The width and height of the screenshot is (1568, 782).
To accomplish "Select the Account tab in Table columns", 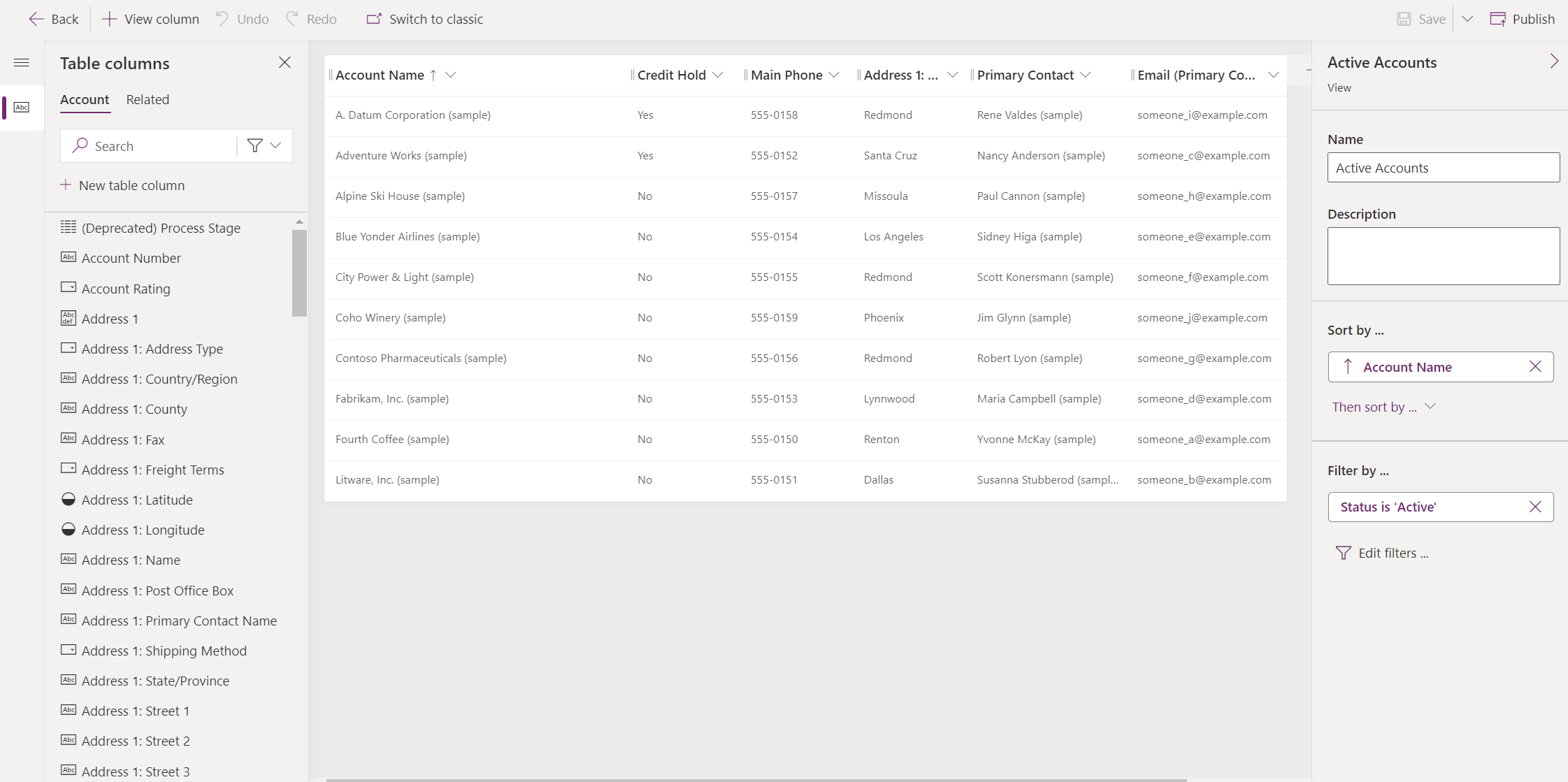I will 85,99.
